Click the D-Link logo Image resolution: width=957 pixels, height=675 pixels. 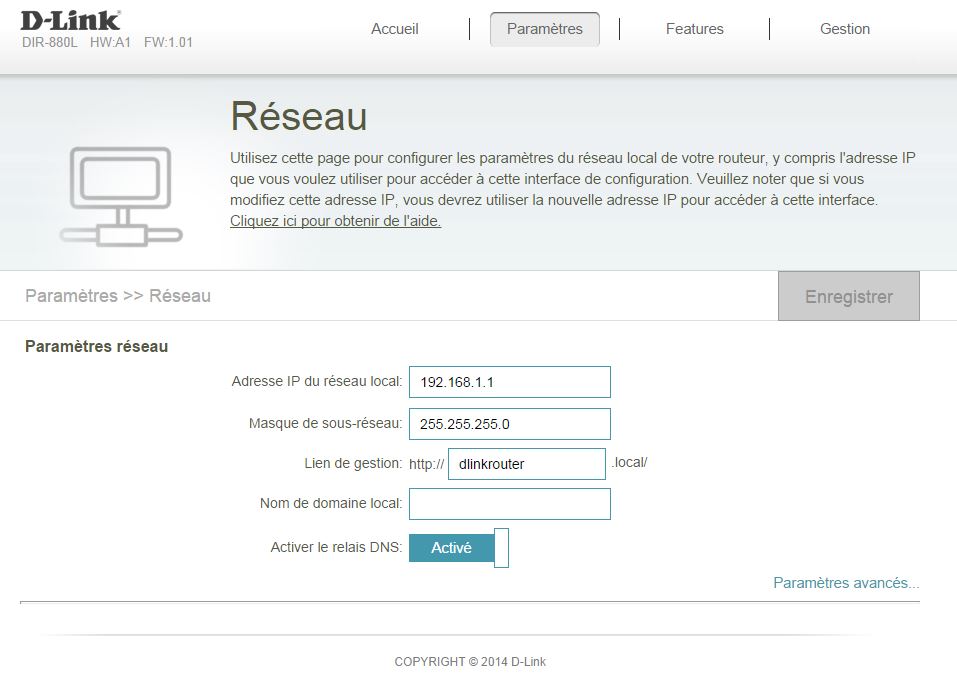pos(70,20)
